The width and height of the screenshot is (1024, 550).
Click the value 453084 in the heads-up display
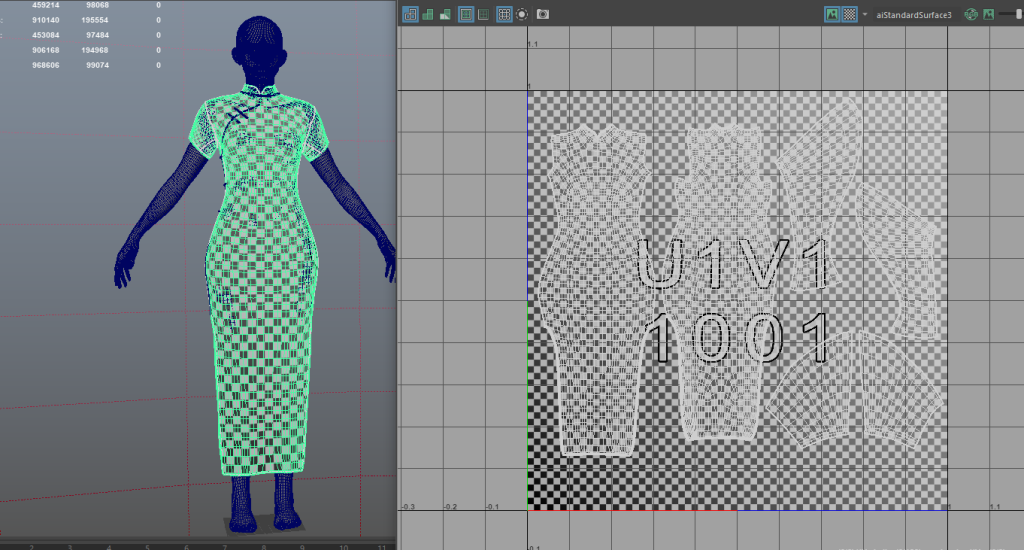click(46, 35)
